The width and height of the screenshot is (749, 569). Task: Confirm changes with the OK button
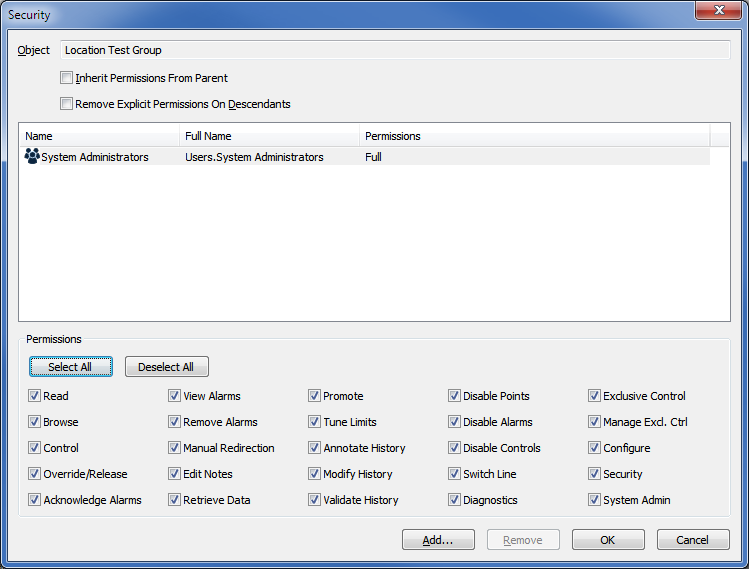pos(608,540)
